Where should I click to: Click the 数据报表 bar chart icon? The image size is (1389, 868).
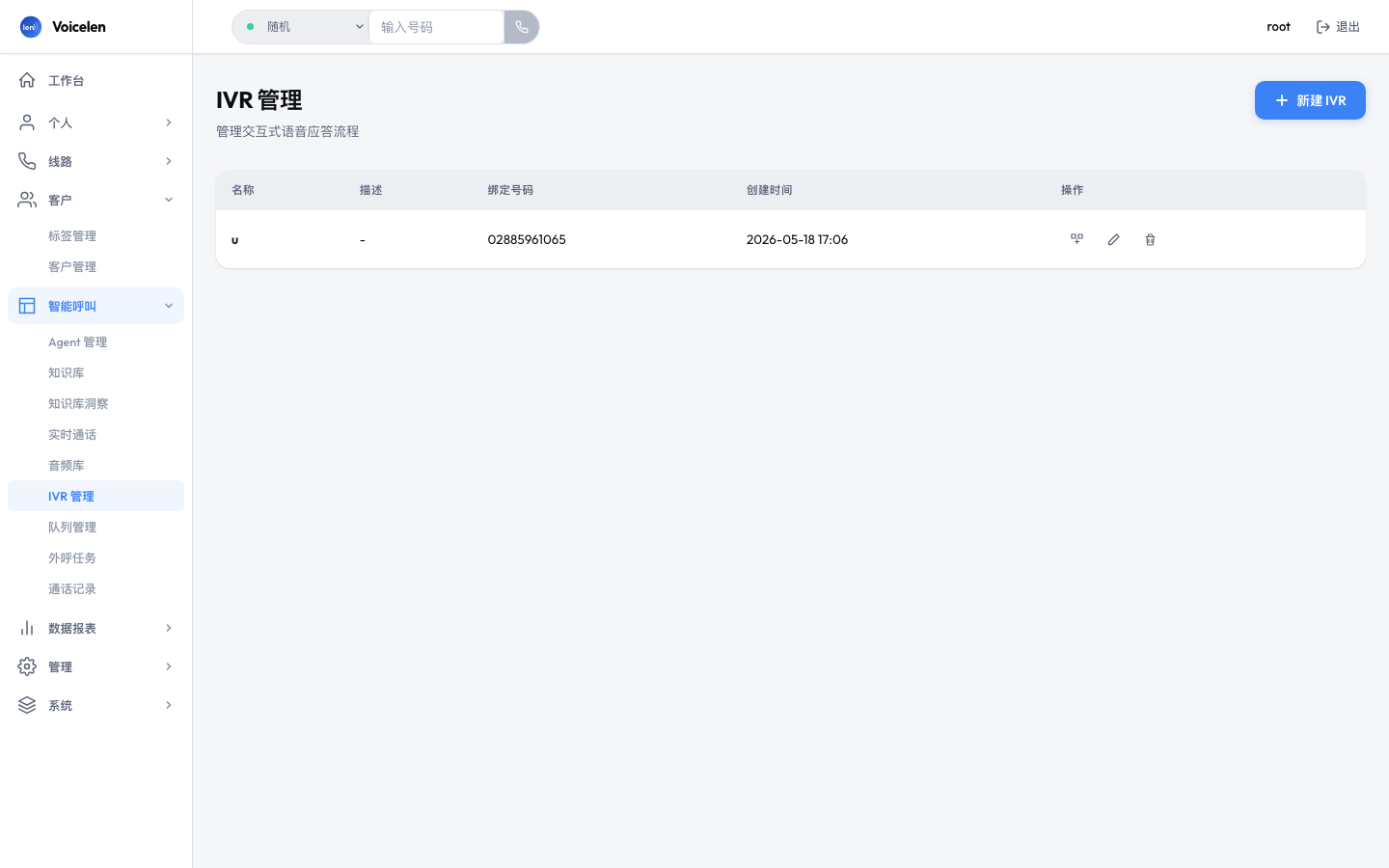click(x=27, y=628)
